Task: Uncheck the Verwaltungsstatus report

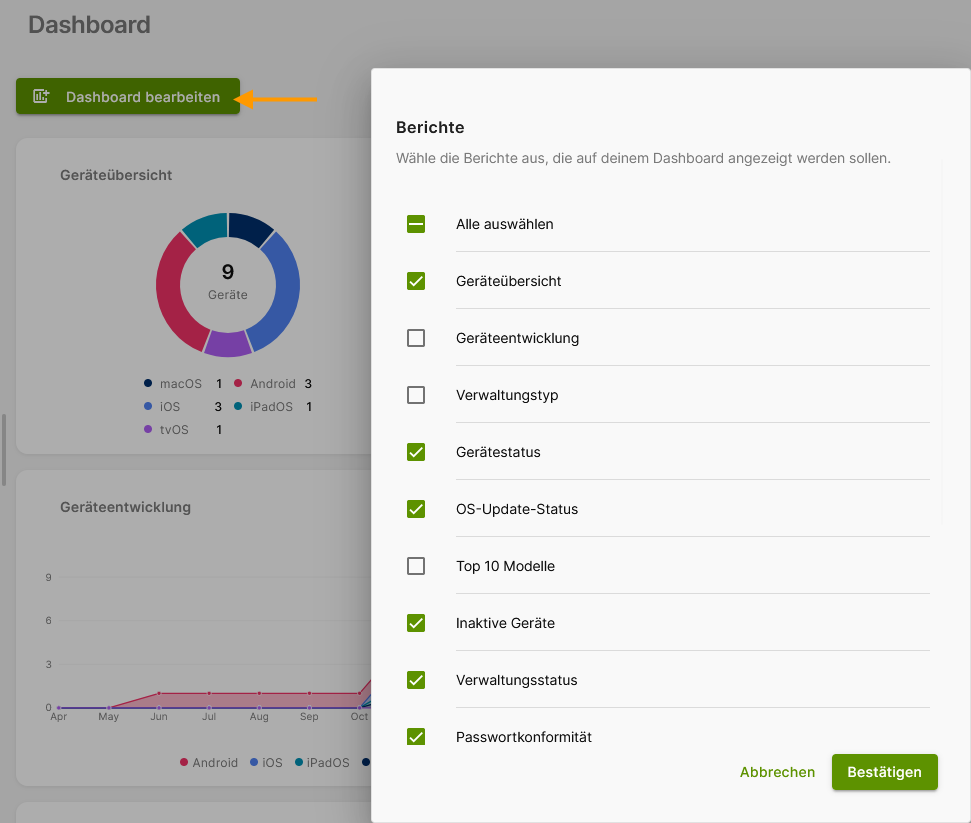Action: coord(416,680)
